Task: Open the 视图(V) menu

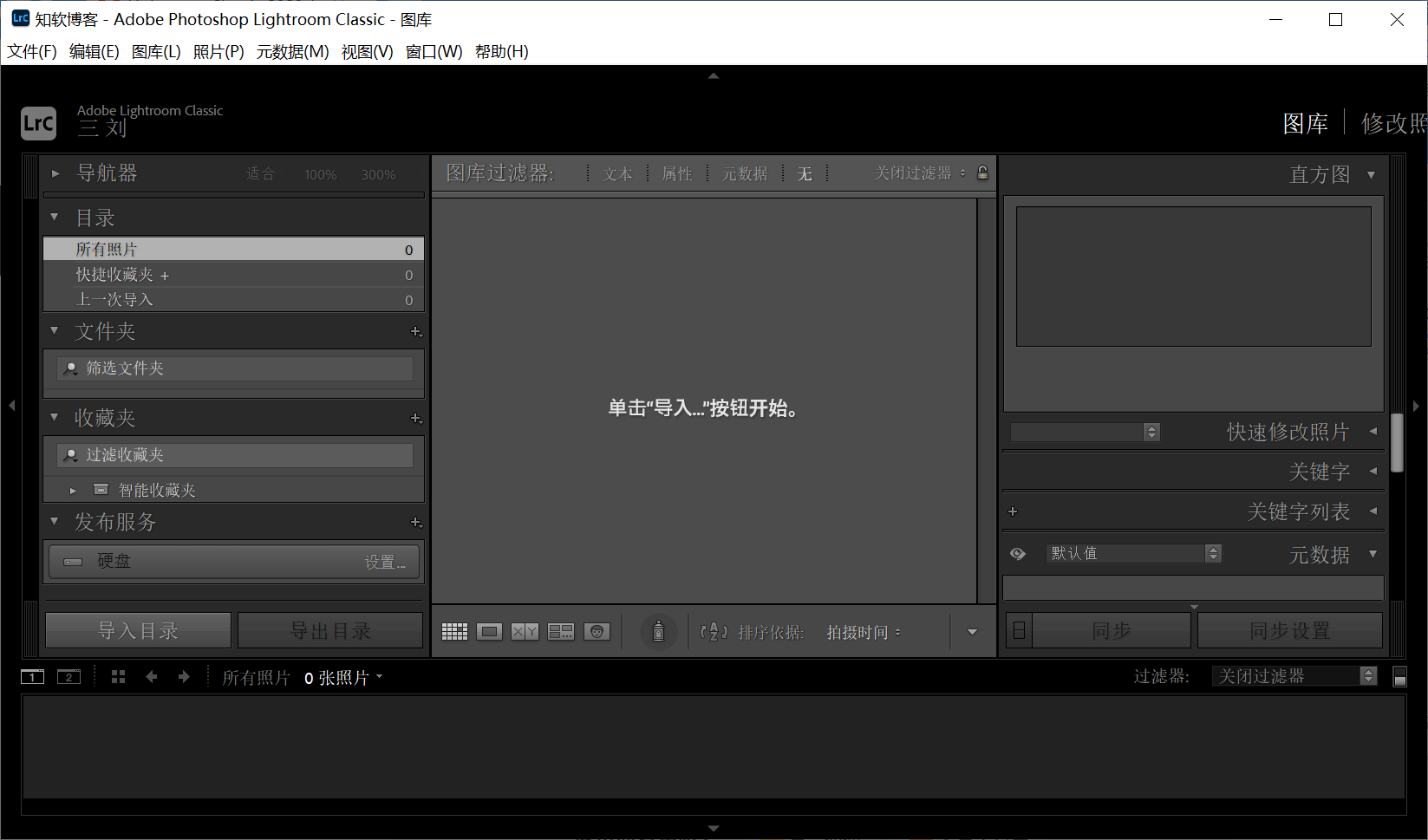Action: (368, 52)
